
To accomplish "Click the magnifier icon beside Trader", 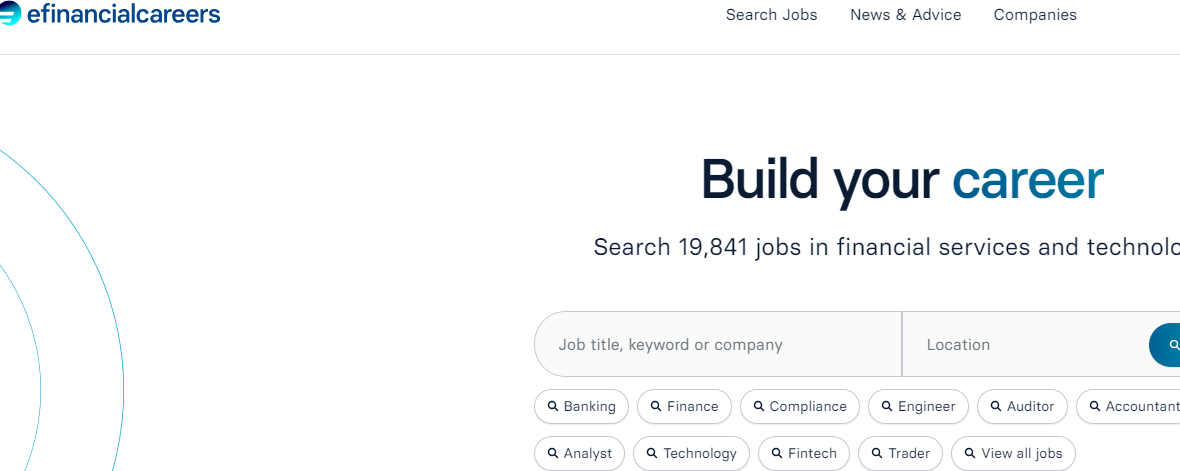I will tap(877, 453).
